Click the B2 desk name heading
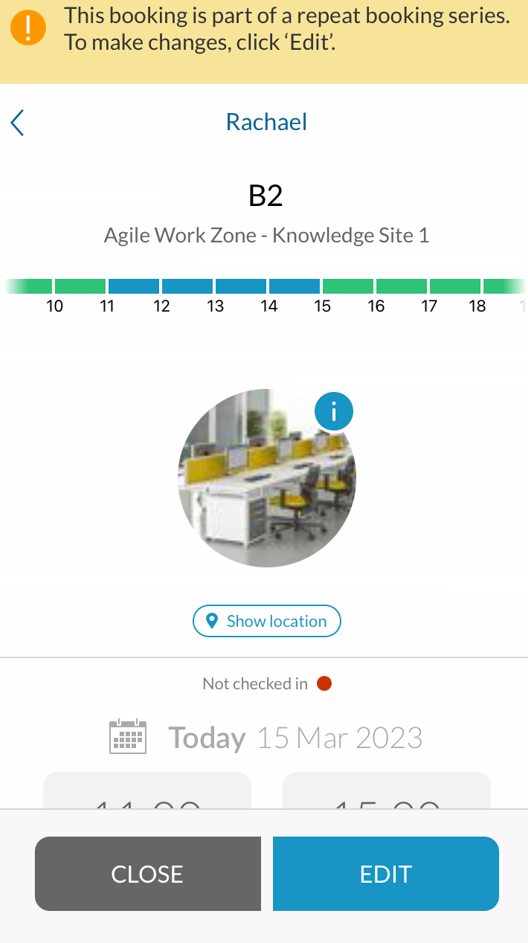Viewport: 528px width, 943px height. point(266,196)
